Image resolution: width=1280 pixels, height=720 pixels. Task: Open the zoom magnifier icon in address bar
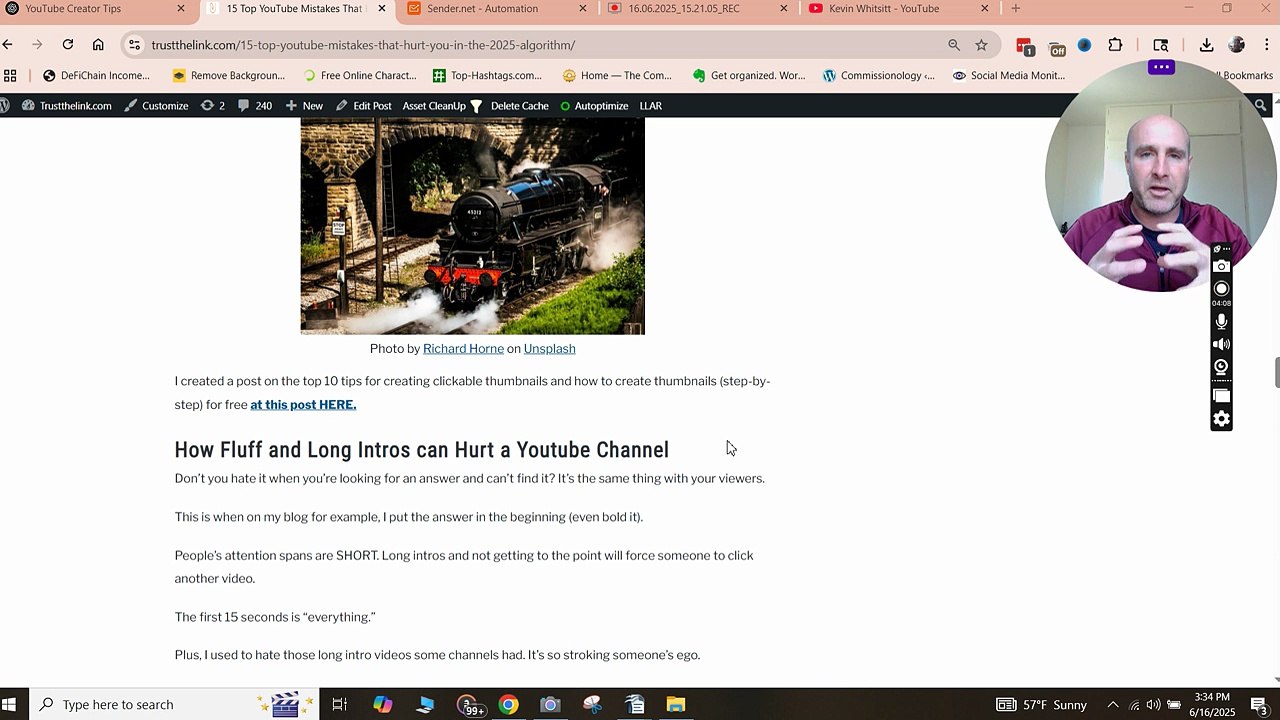tap(954, 45)
